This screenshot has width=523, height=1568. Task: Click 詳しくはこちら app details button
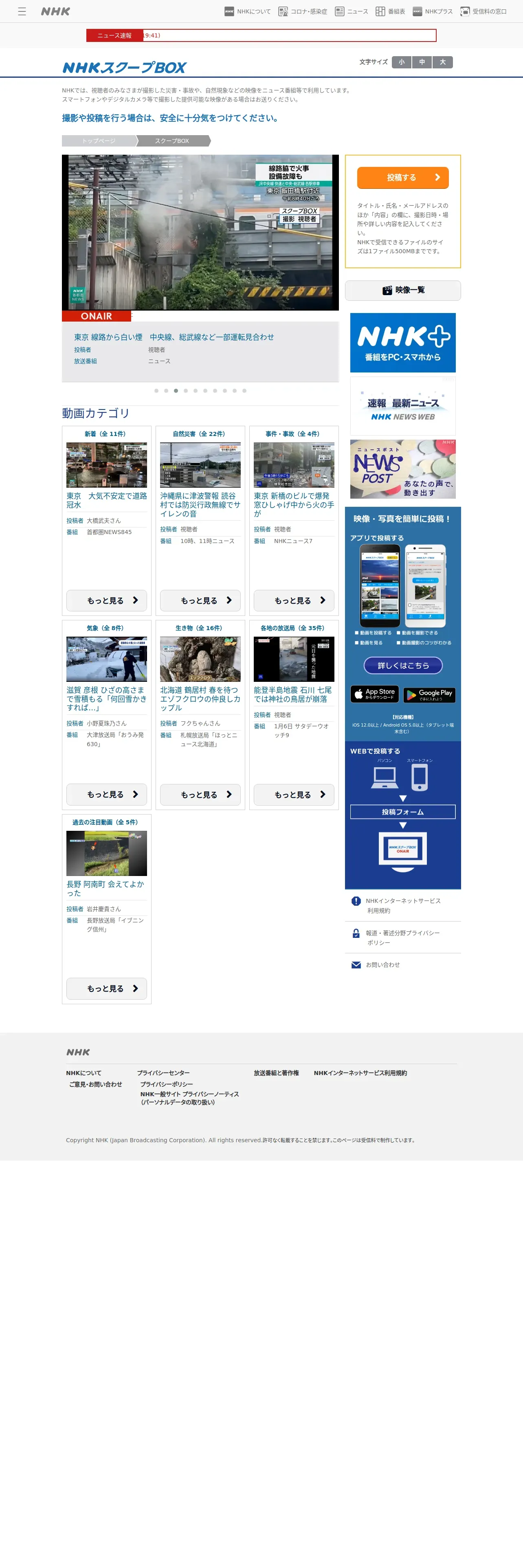pos(403,666)
